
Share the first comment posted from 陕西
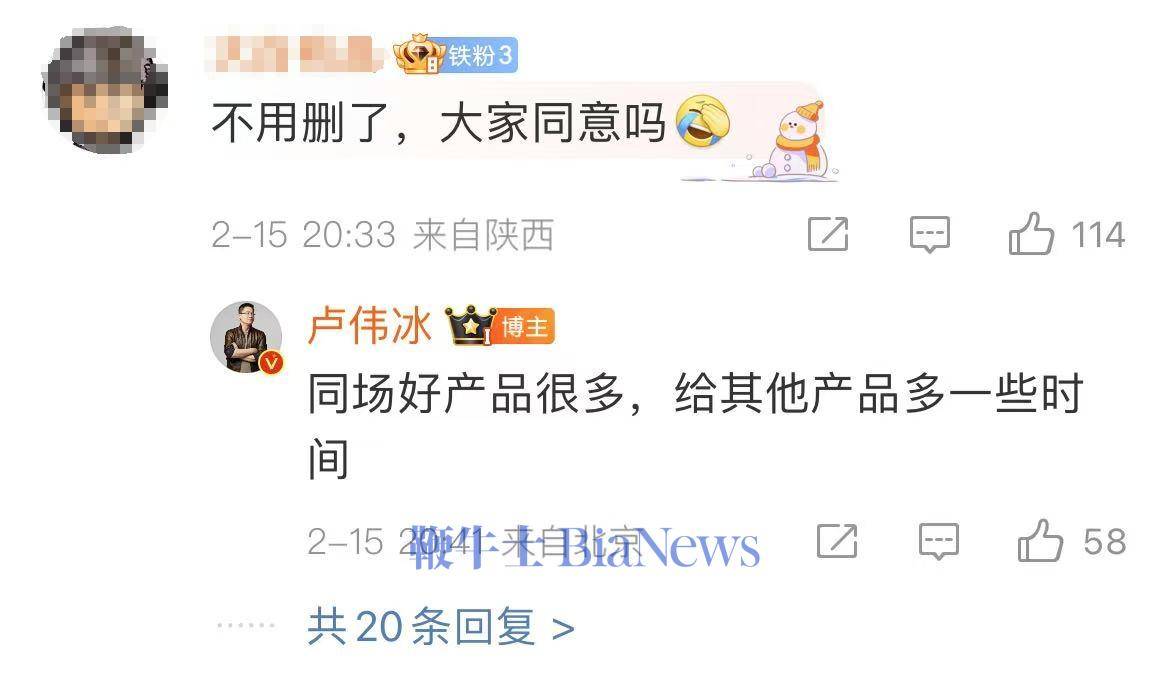[828, 234]
